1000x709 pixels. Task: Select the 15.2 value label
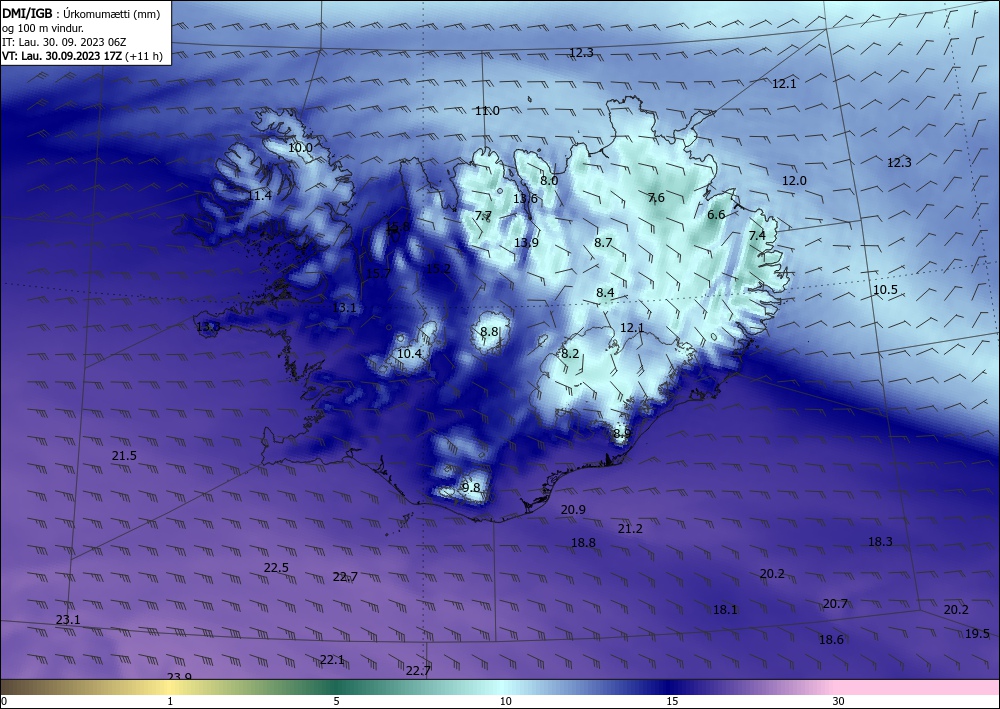439,269
